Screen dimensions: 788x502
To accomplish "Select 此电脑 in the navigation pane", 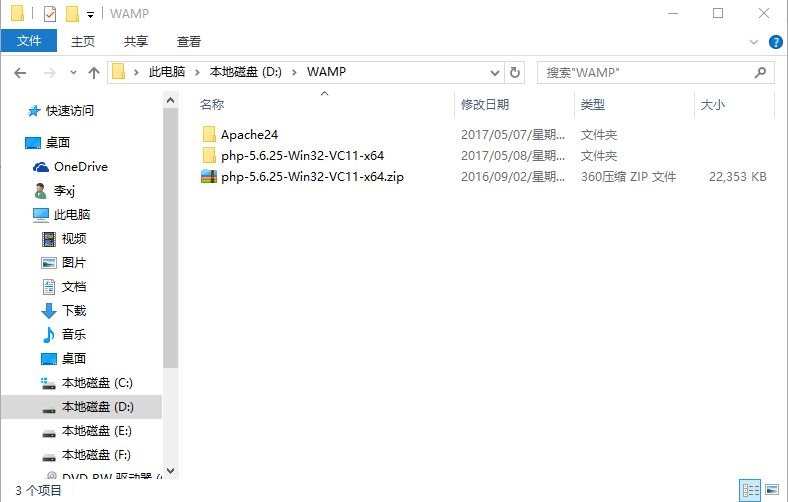I will click(x=71, y=215).
